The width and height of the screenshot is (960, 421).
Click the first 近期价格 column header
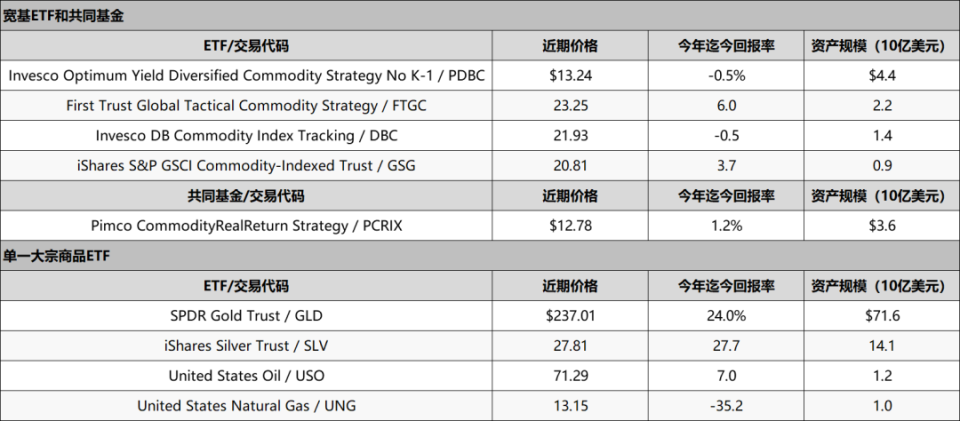[x=570, y=46]
